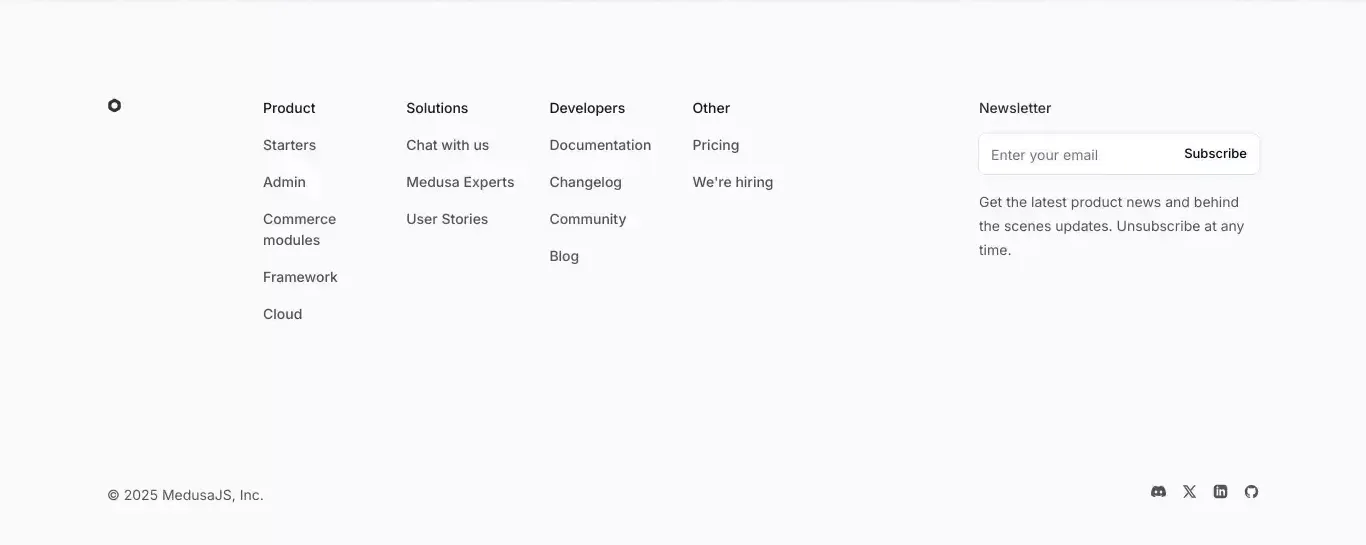The image size is (1366, 545).
Task: View User Stories link
Action: pyautogui.click(x=447, y=219)
